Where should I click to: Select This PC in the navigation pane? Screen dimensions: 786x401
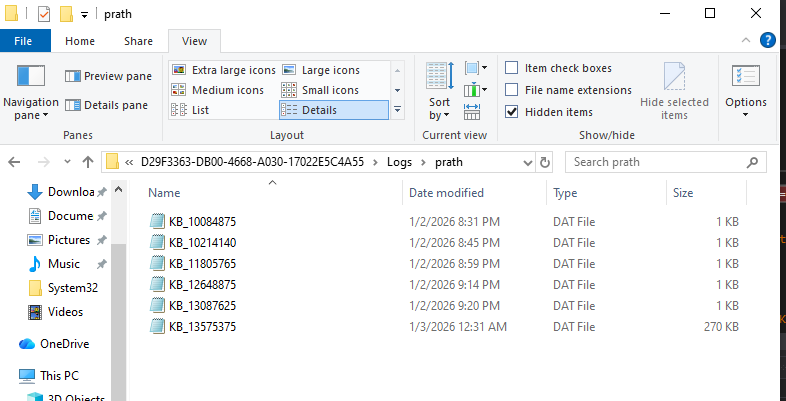coord(49,375)
